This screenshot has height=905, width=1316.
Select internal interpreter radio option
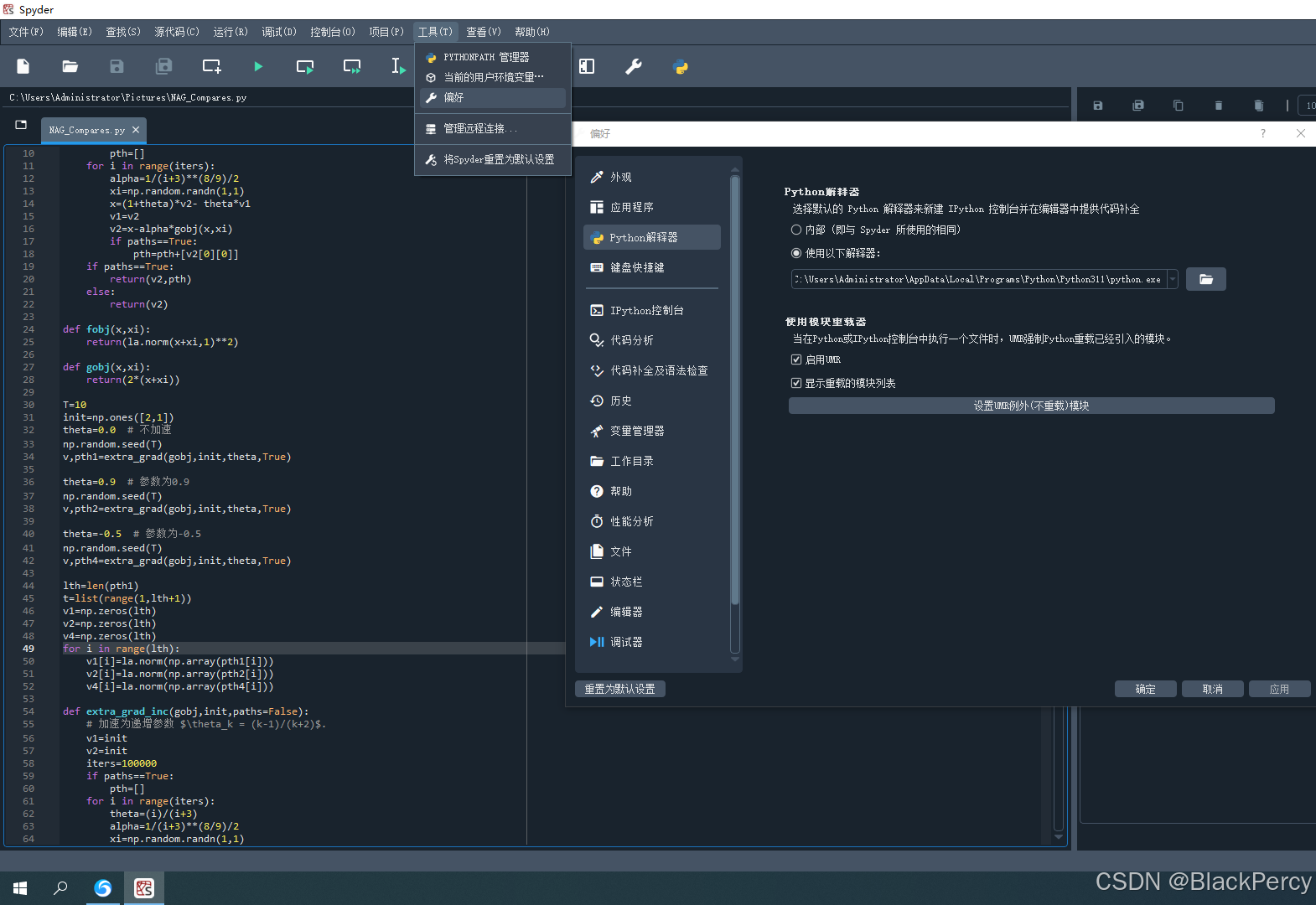pyautogui.click(x=796, y=230)
